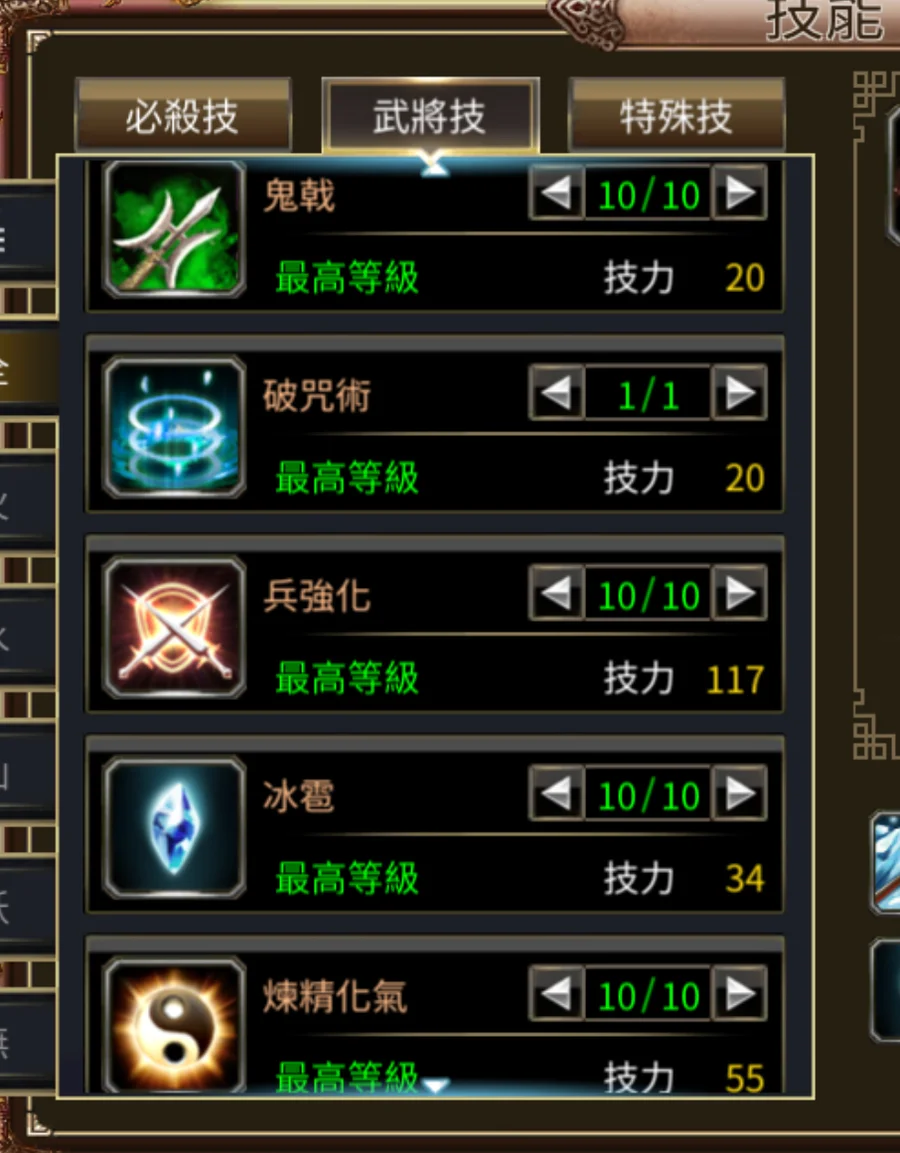
Task: Switch to the 必殺技 tab
Action: point(183,115)
